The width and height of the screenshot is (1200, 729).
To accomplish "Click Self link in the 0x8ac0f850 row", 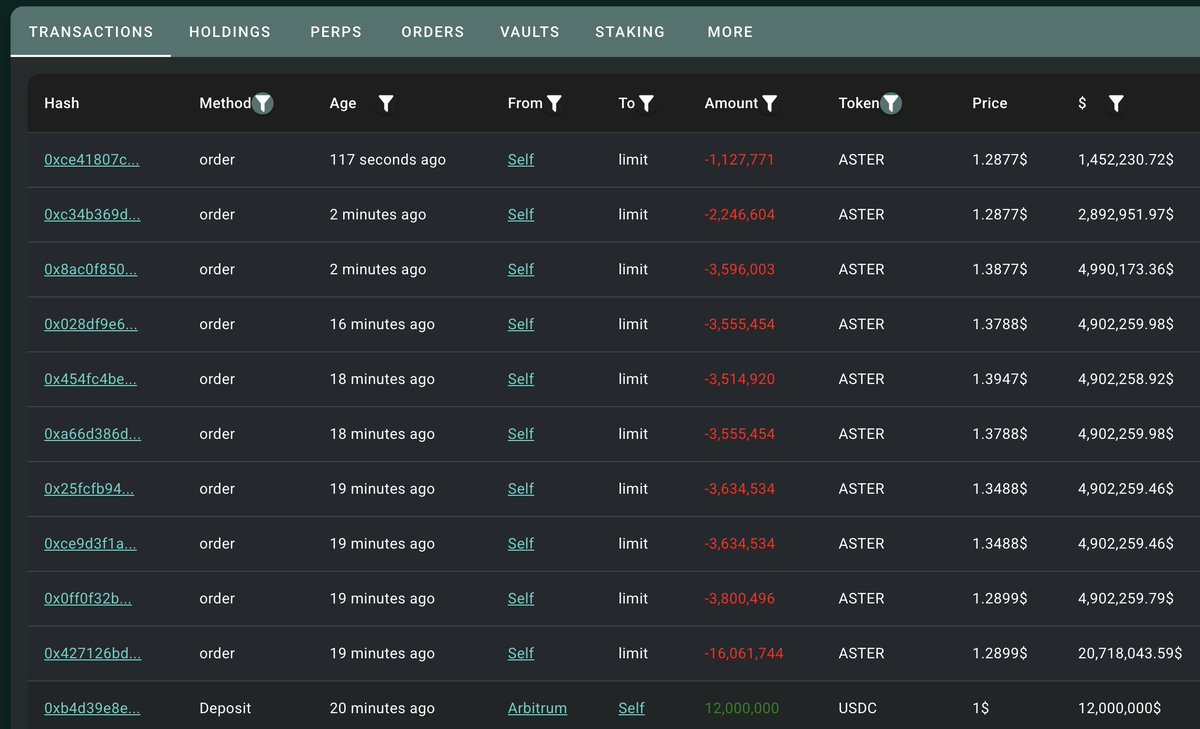I will 521,269.
